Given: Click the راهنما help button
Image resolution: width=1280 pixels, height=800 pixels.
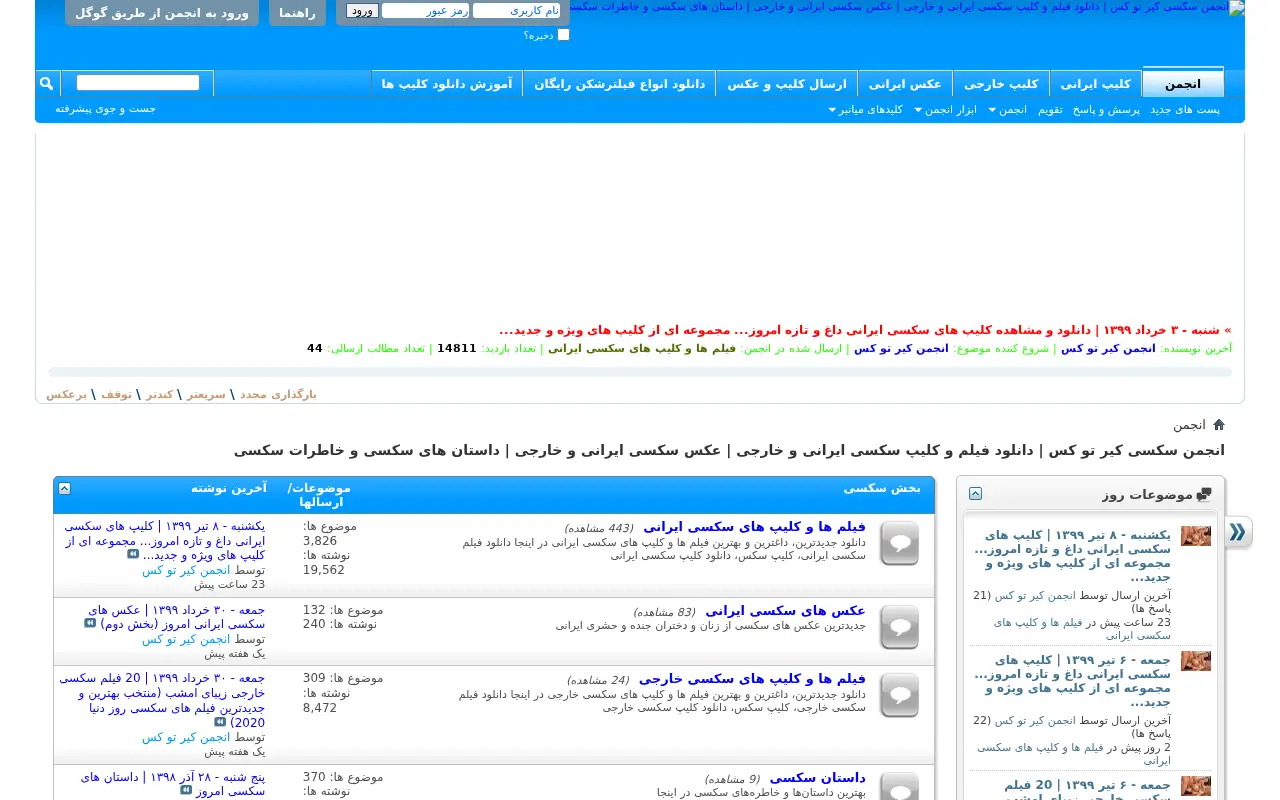Looking at the screenshot, I should (x=297, y=13).
